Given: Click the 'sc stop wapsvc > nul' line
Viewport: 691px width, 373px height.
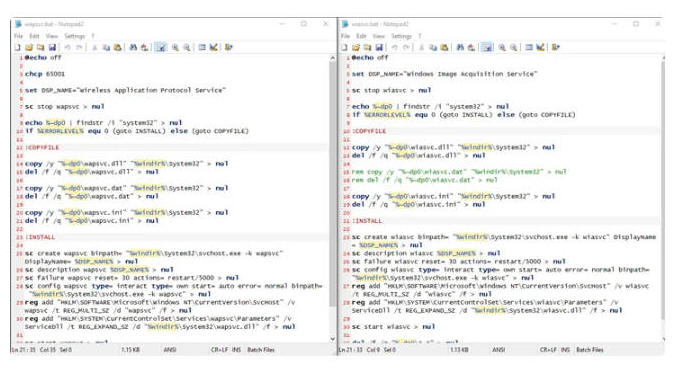Looking at the screenshot, I should [x=65, y=107].
